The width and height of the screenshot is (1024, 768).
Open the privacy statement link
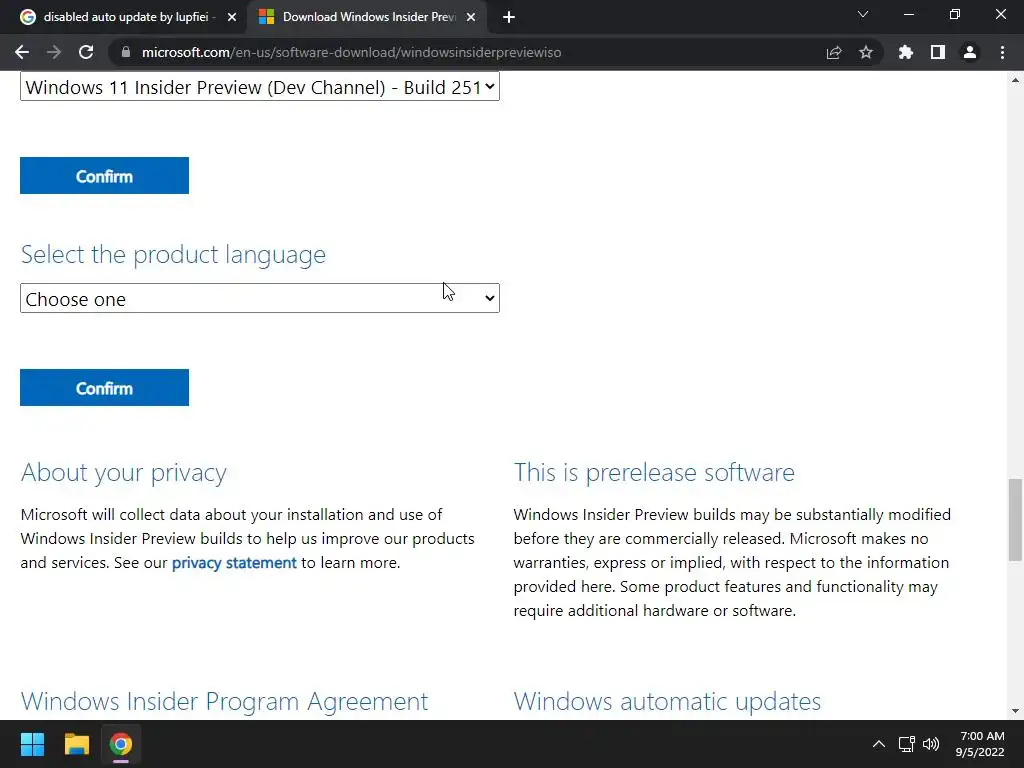pyautogui.click(x=234, y=563)
